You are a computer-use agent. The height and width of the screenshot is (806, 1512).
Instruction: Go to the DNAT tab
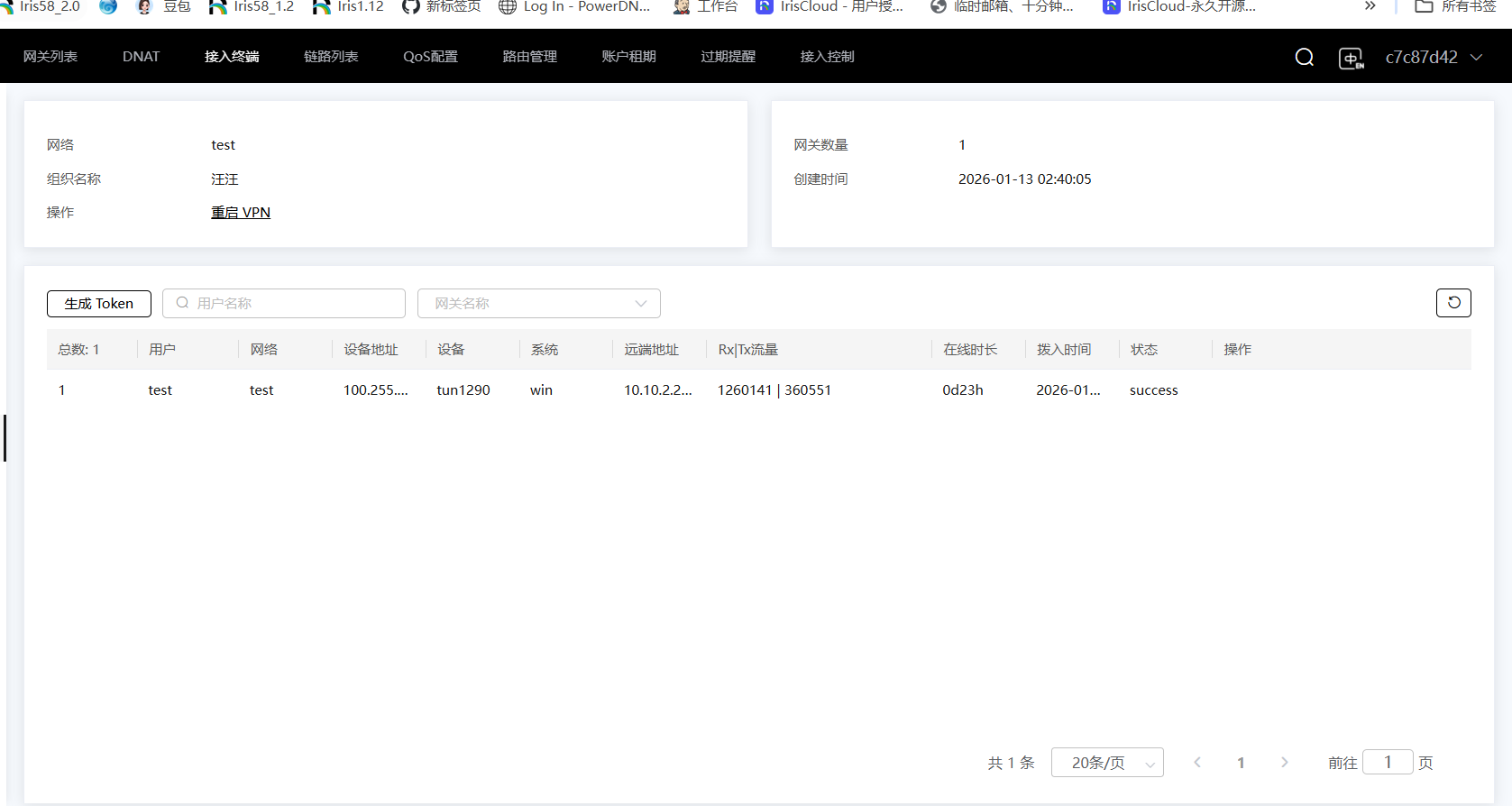[141, 56]
